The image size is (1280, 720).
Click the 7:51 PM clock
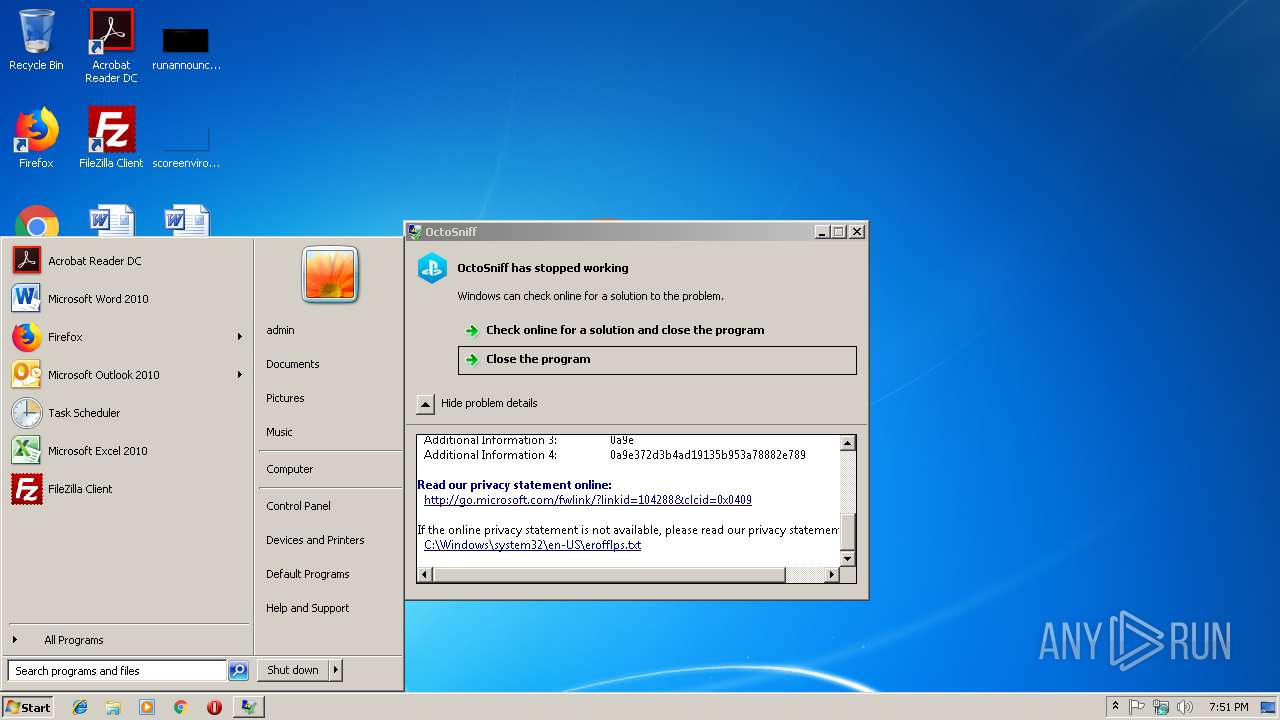pos(1228,707)
